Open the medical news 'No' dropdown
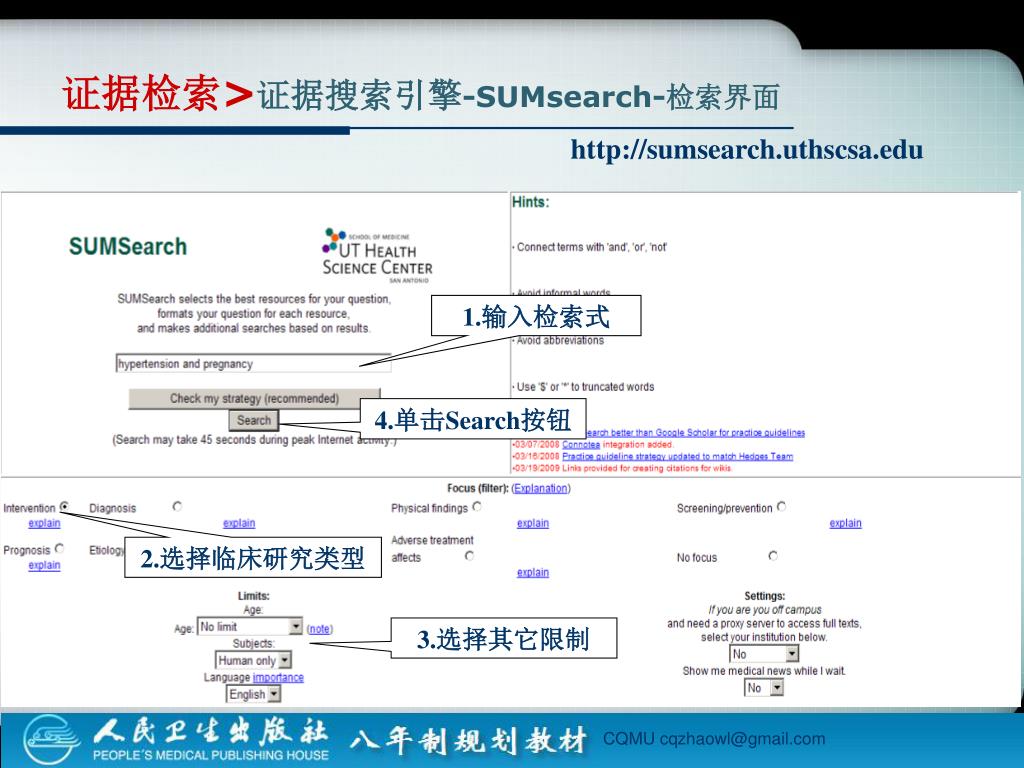 click(x=764, y=688)
